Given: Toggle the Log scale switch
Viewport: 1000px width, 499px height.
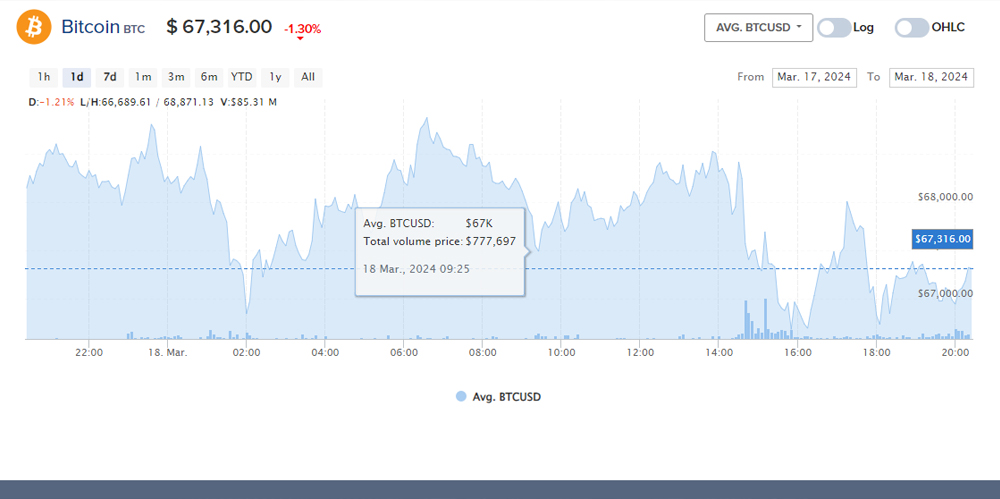Looking at the screenshot, I should (x=833, y=28).
